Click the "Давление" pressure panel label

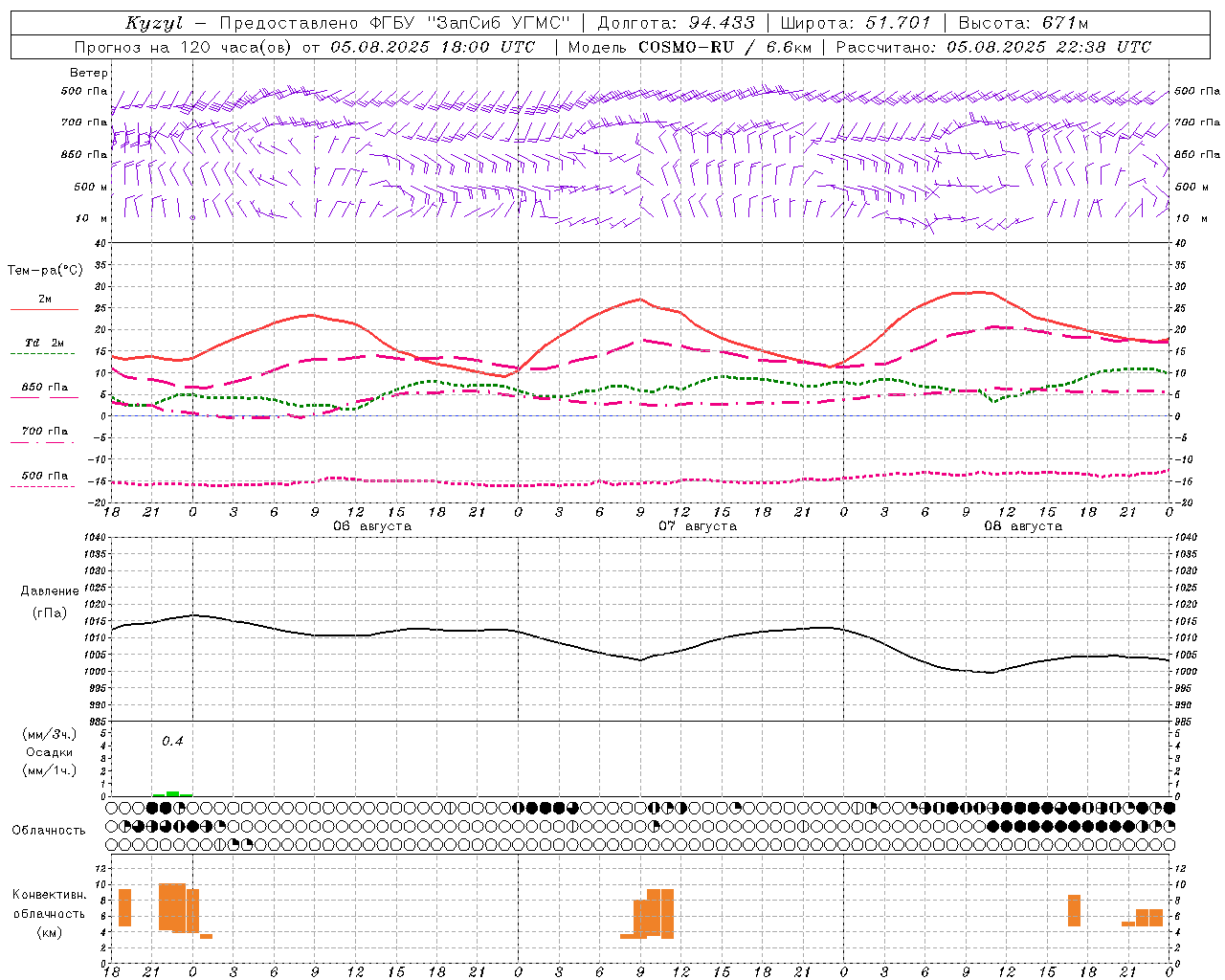(x=50, y=591)
